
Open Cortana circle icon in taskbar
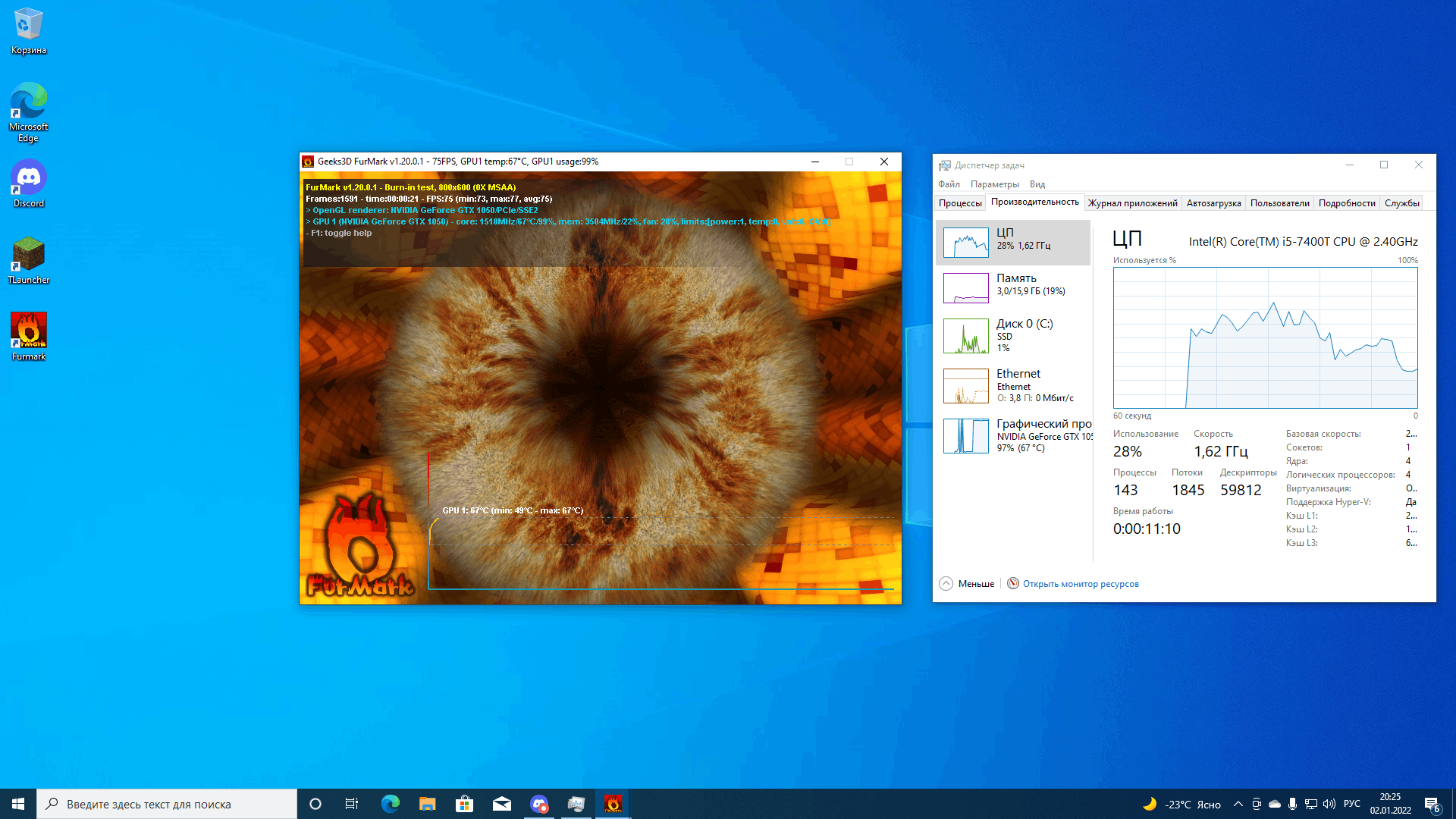(x=315, y=804)
